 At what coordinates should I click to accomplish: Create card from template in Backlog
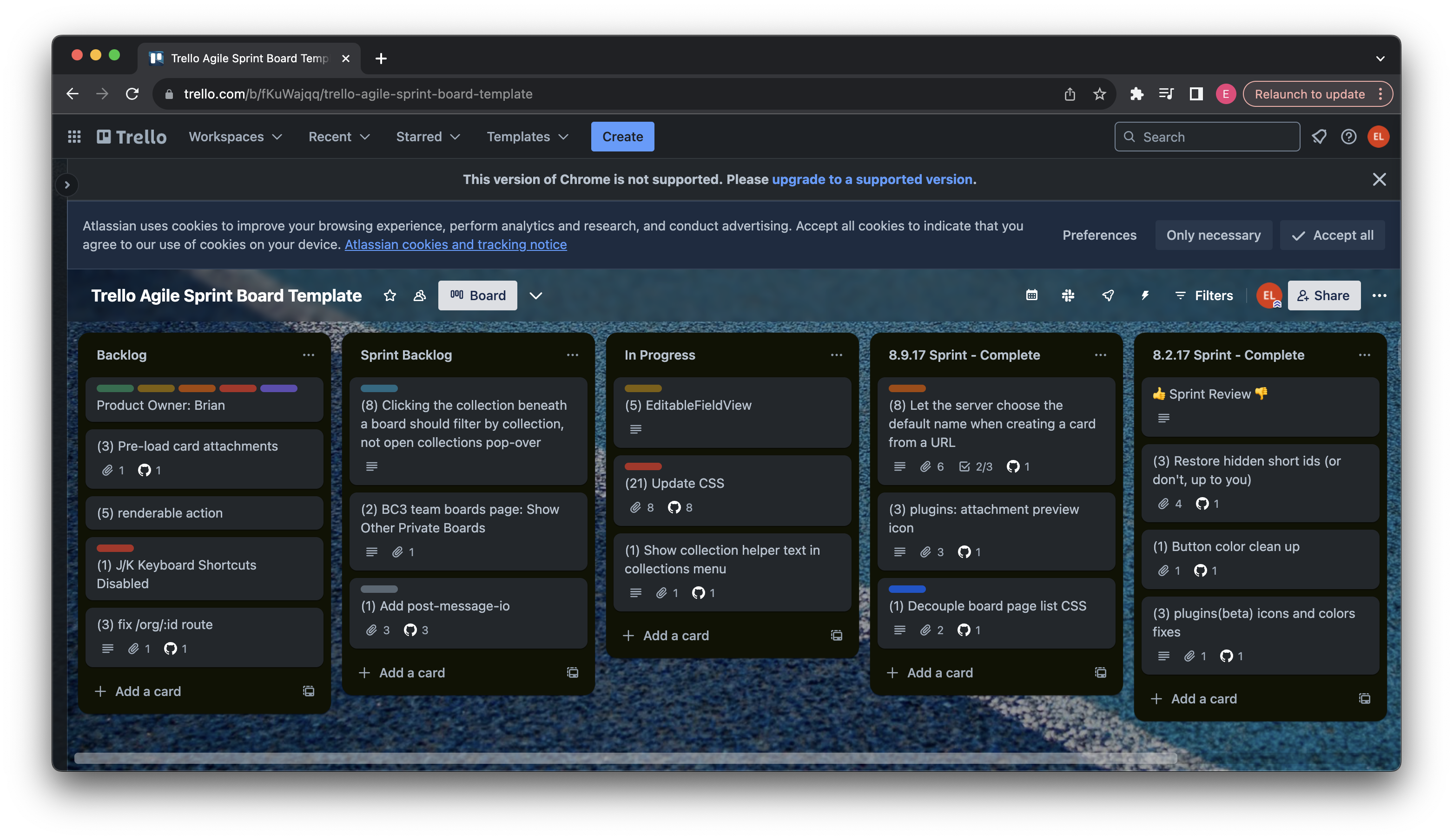(309, 691)
